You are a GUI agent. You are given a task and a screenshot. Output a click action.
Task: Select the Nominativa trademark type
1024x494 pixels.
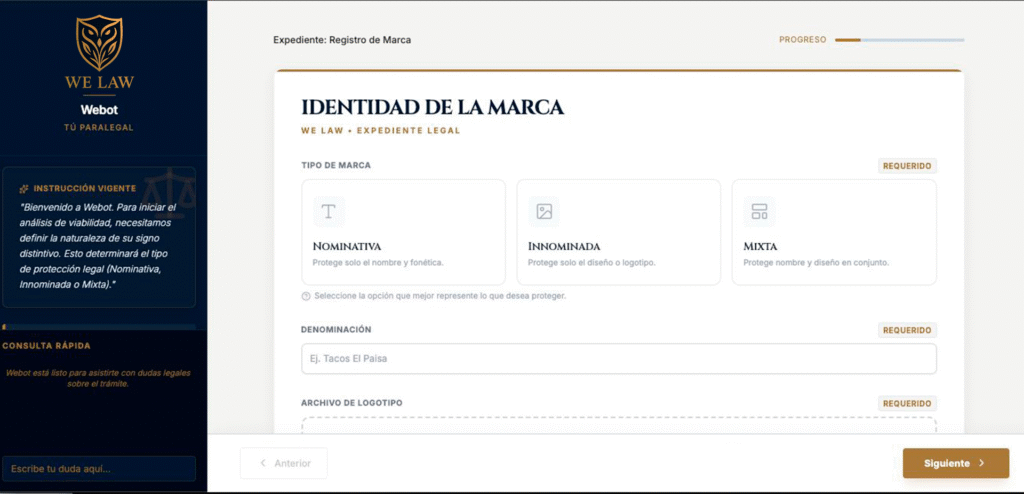pos(403,232)
